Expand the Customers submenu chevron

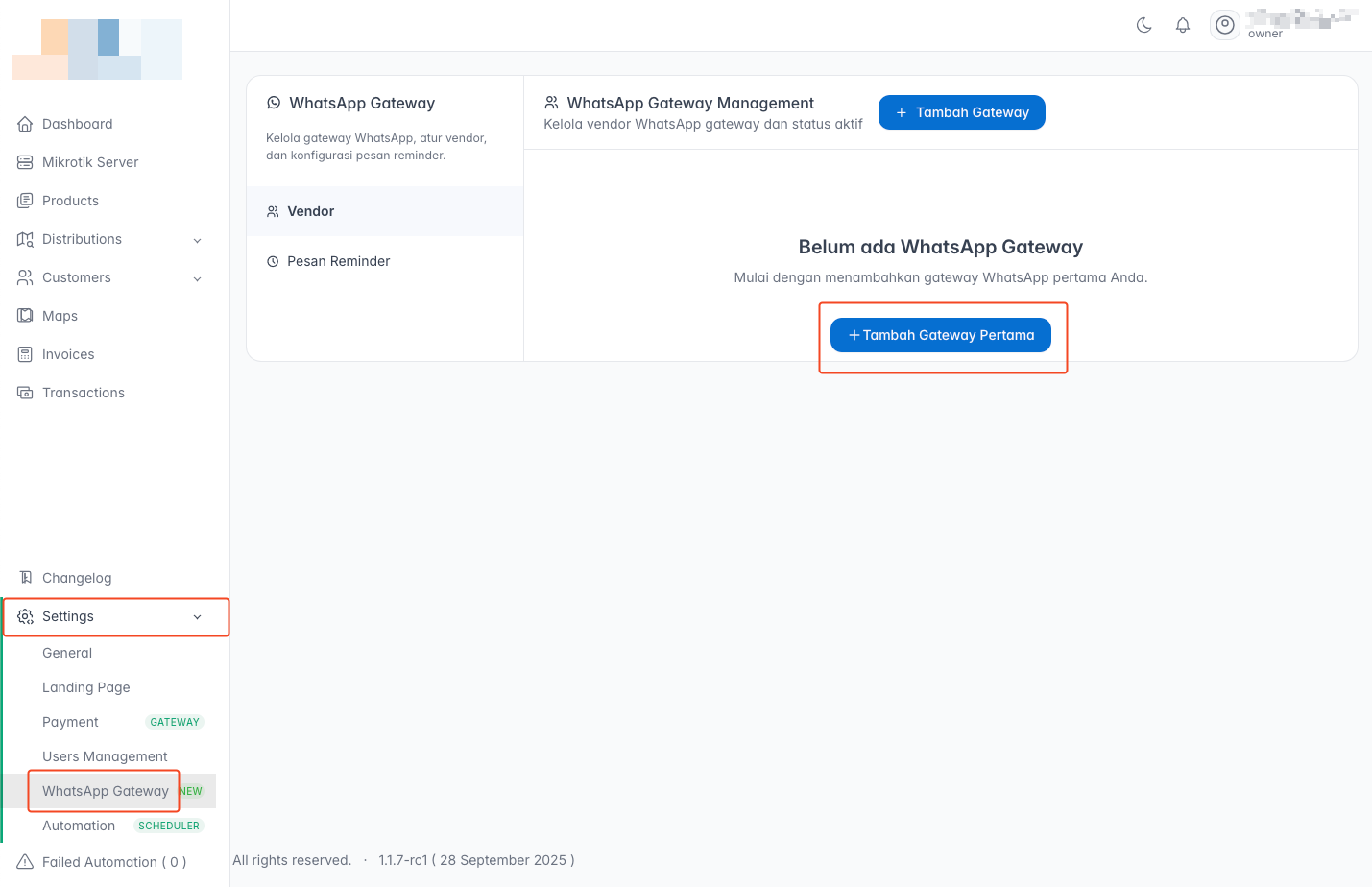[198, 278]
